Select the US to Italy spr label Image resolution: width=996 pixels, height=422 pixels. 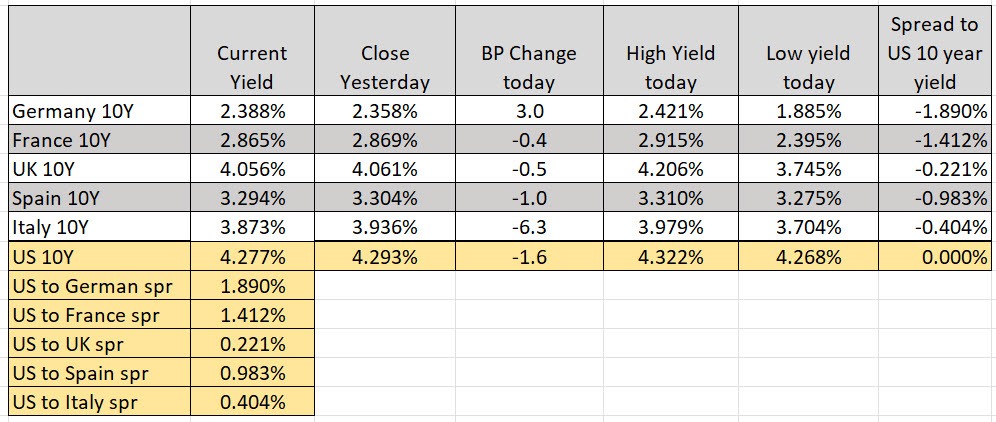click(x=76, y=403)
